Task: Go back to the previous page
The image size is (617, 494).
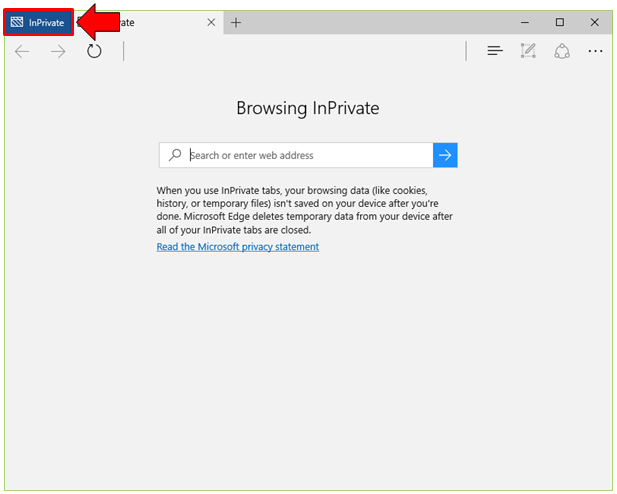Action: click(x=22, y=51)
